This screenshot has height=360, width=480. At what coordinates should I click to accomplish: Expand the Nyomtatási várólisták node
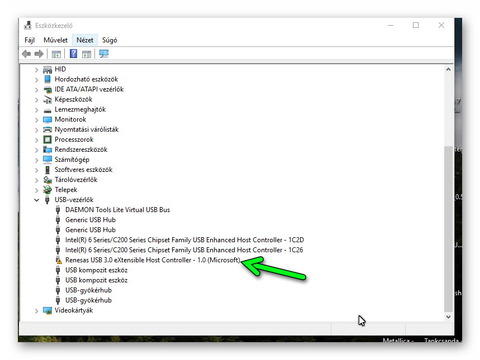coord(37,130)
